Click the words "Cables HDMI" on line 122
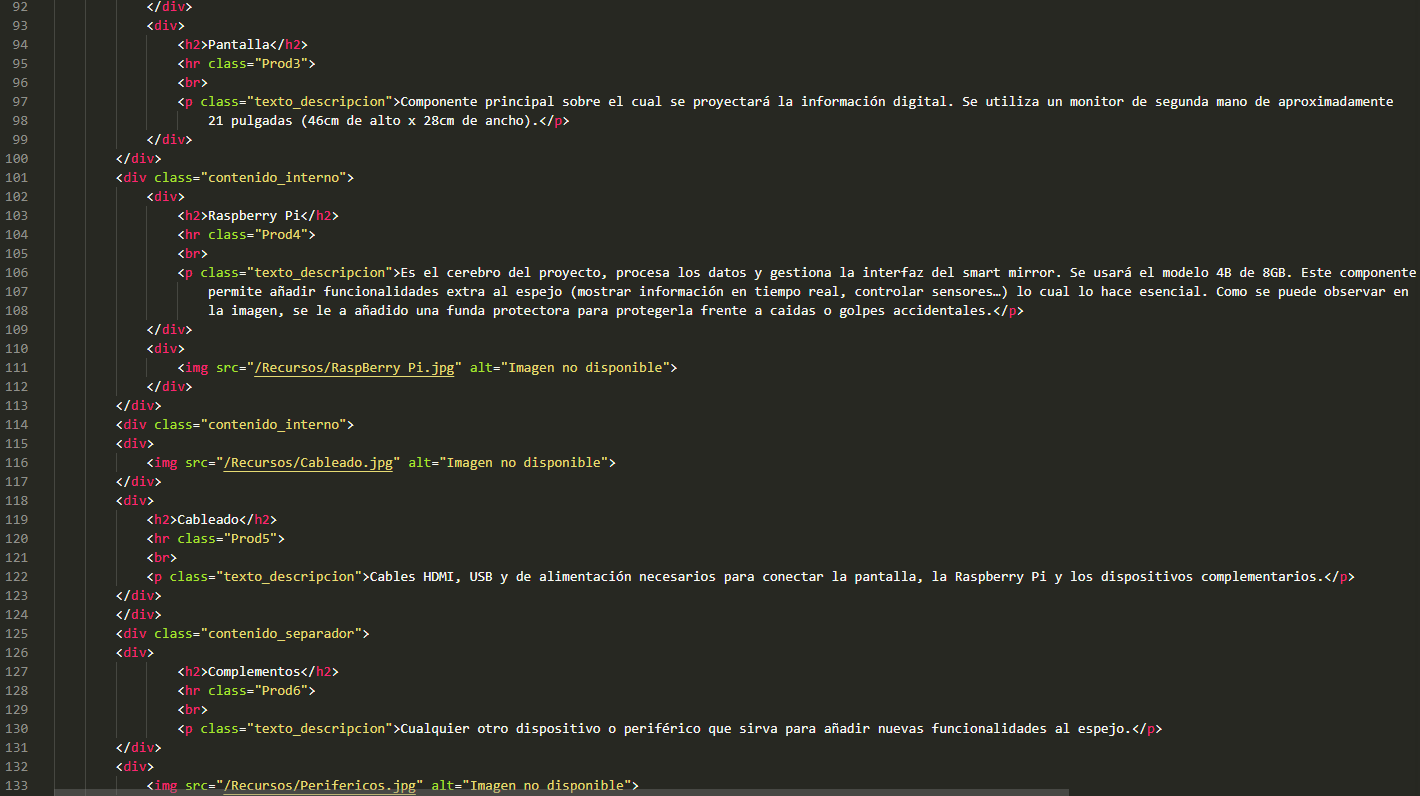The height and width of the screenshot is (796, 1420). (x=411, y=577)
